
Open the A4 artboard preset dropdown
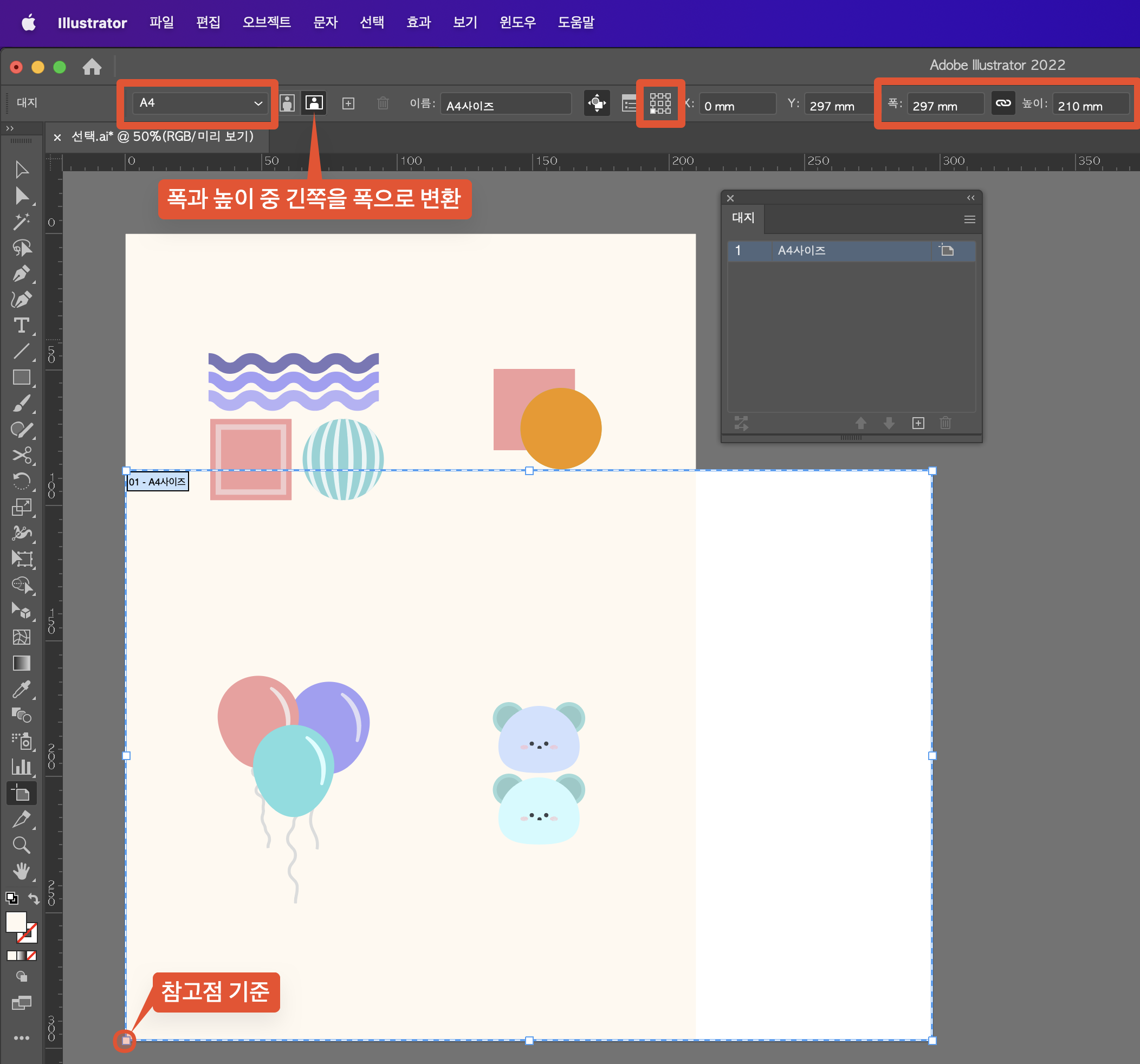(x=199, y=103)
